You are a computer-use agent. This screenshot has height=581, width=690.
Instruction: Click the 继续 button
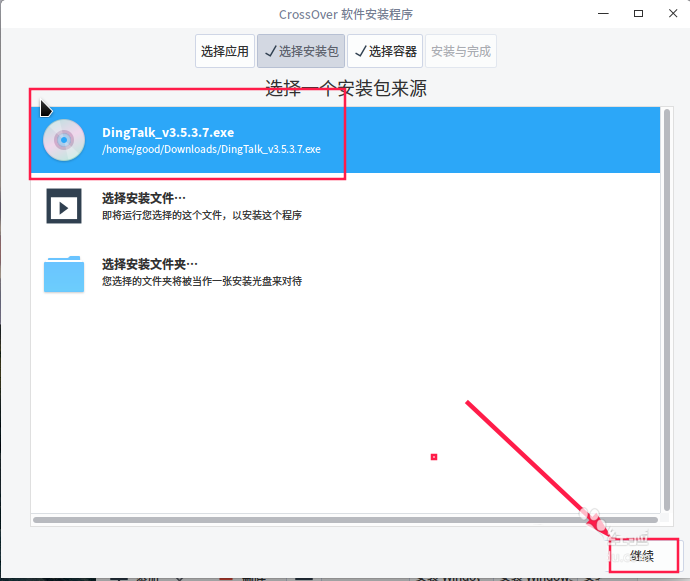[x=643, y=556]
